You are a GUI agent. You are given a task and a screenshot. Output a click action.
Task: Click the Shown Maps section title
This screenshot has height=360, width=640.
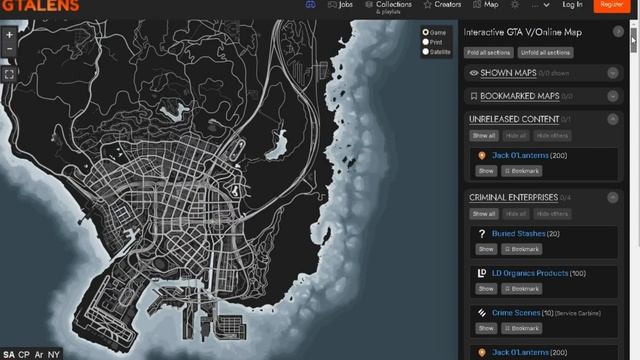[x=508, y=73]
